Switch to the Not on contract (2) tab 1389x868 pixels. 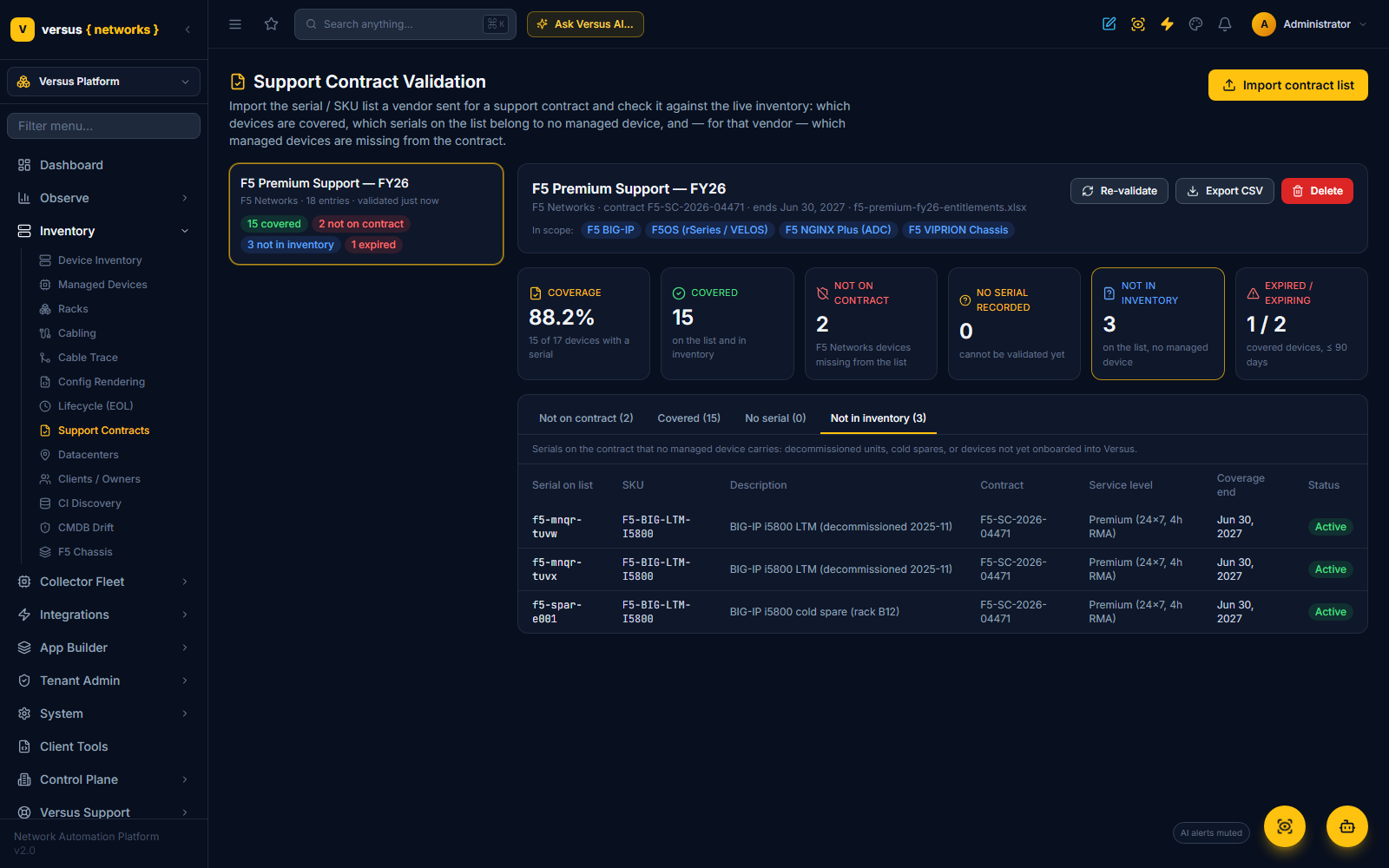pyautogui.click(x=586, y=418)
